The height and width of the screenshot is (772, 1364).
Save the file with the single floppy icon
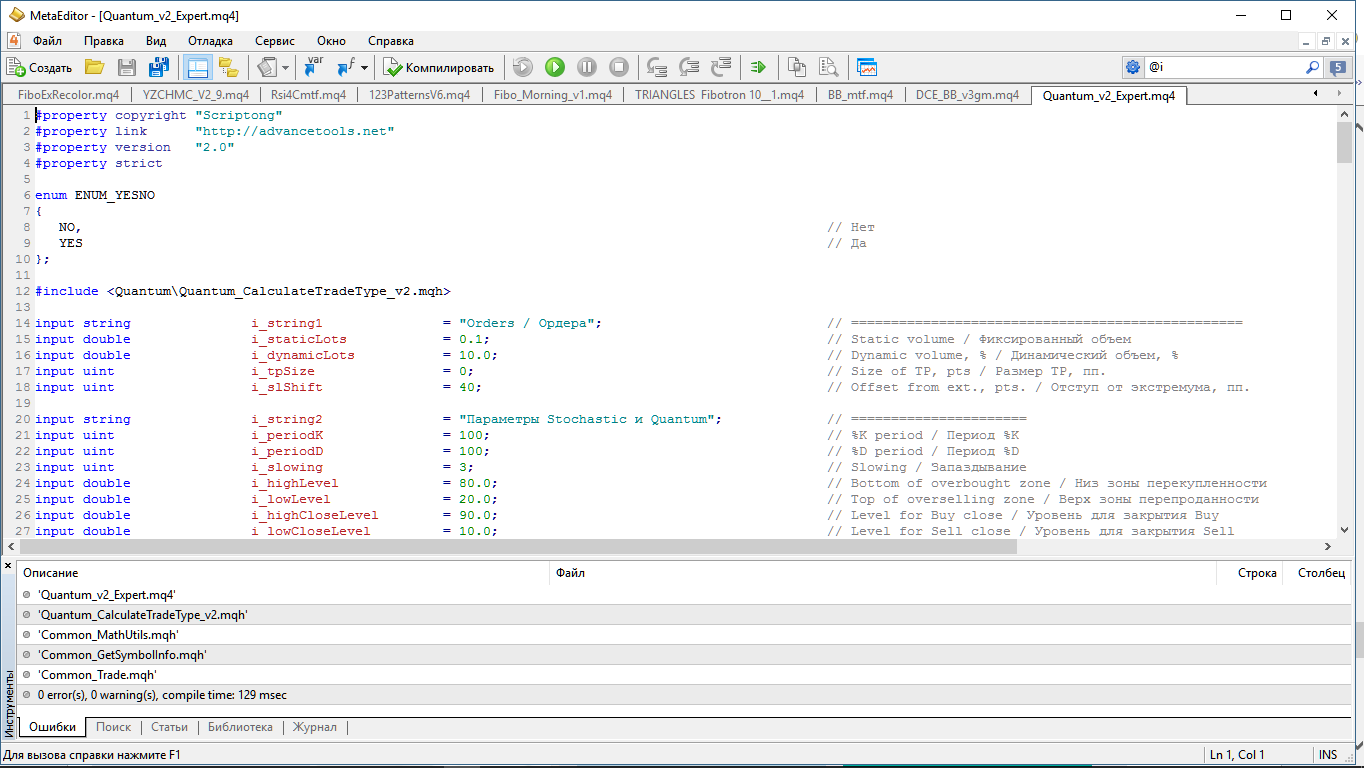pos(127,67)
